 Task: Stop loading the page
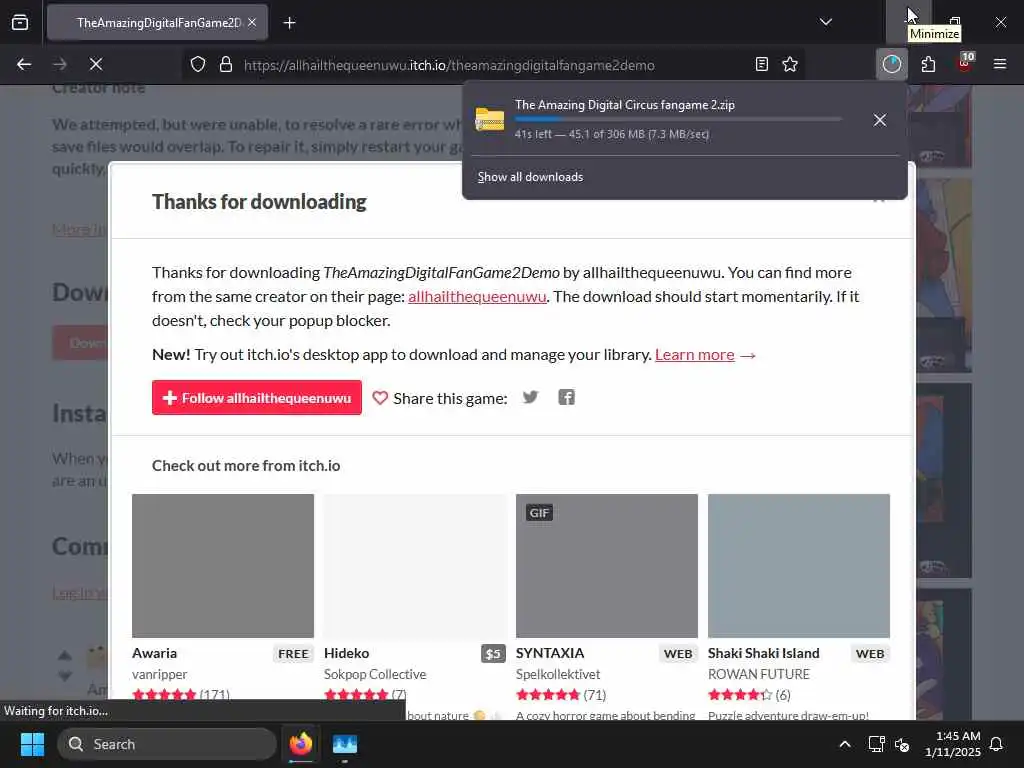tap(96, 64)
